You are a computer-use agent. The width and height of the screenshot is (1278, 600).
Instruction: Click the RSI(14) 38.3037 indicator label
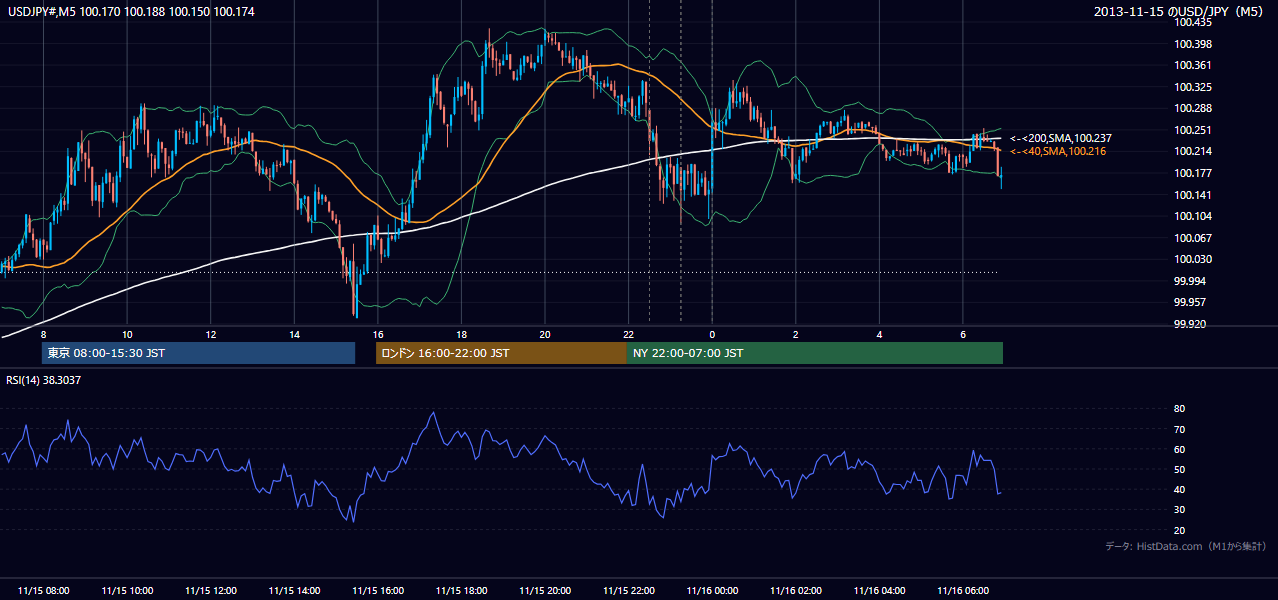[44, 380]
